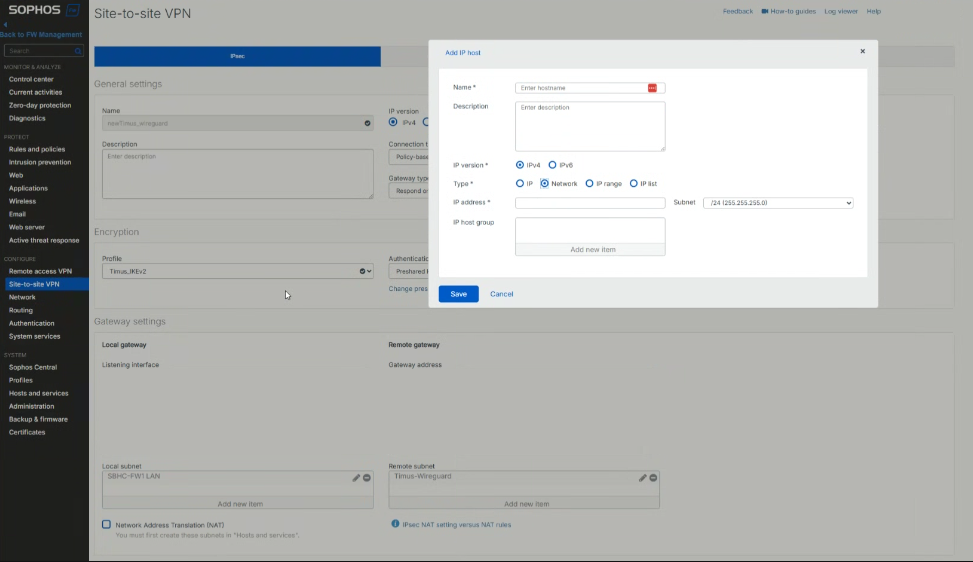Screen dimensions: 973x562
Task: Click Add new item under IP host group
Action: coord(590,249)
